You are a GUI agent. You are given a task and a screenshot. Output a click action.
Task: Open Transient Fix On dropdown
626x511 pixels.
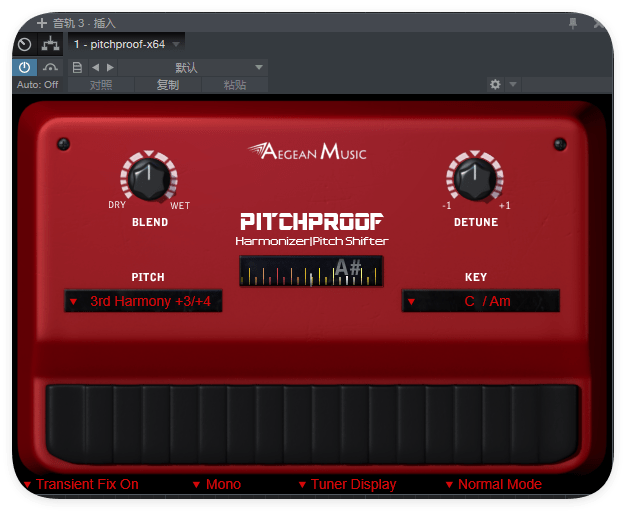pyautogui.click(x=81, y=484)
